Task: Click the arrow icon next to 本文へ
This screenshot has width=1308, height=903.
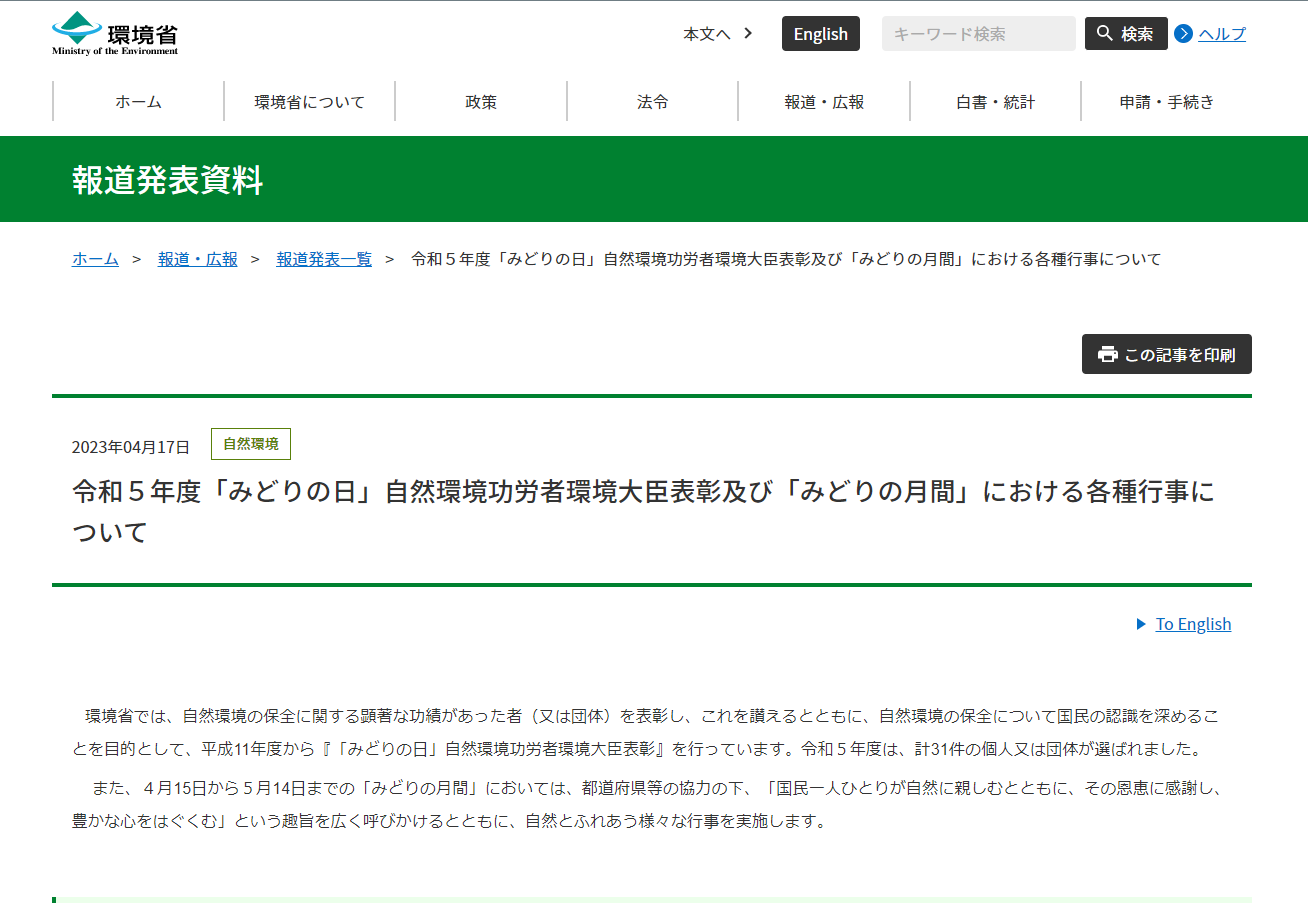Action: (747, 33)
